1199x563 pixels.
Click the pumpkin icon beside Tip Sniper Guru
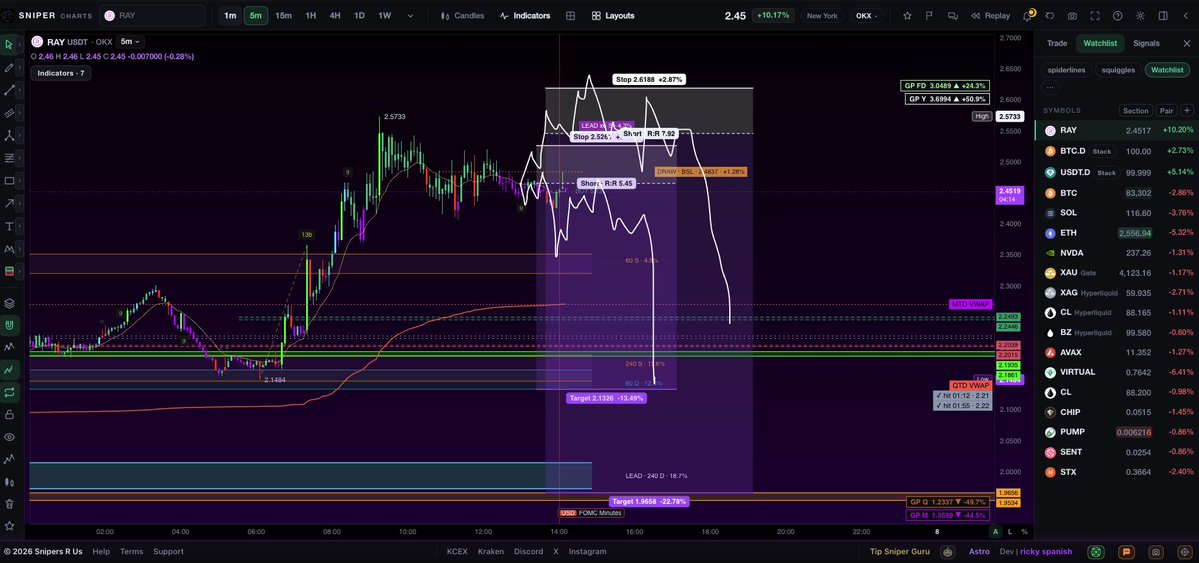pyautogui.click(x=947, y=551)
